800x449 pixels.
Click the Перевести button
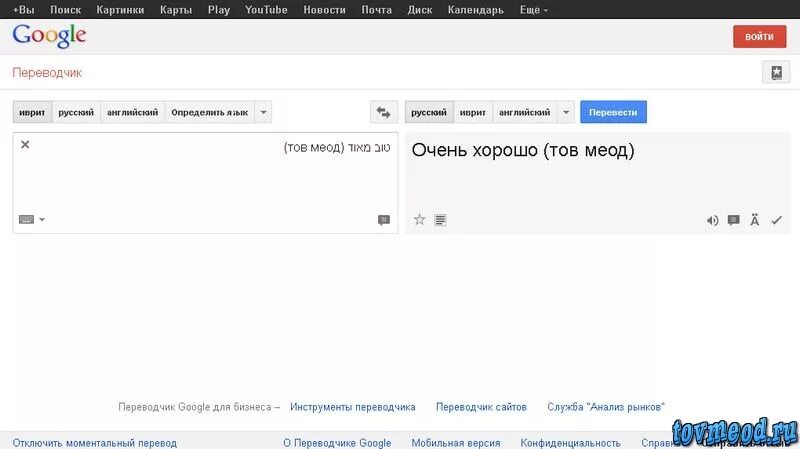click(613, 112)
